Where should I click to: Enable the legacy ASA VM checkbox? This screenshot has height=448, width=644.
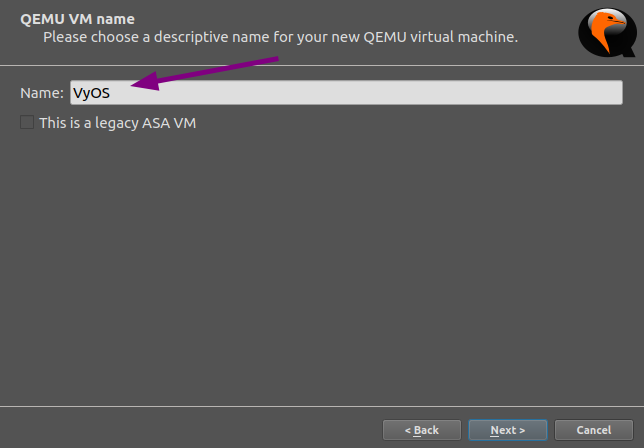pos(27,123)
